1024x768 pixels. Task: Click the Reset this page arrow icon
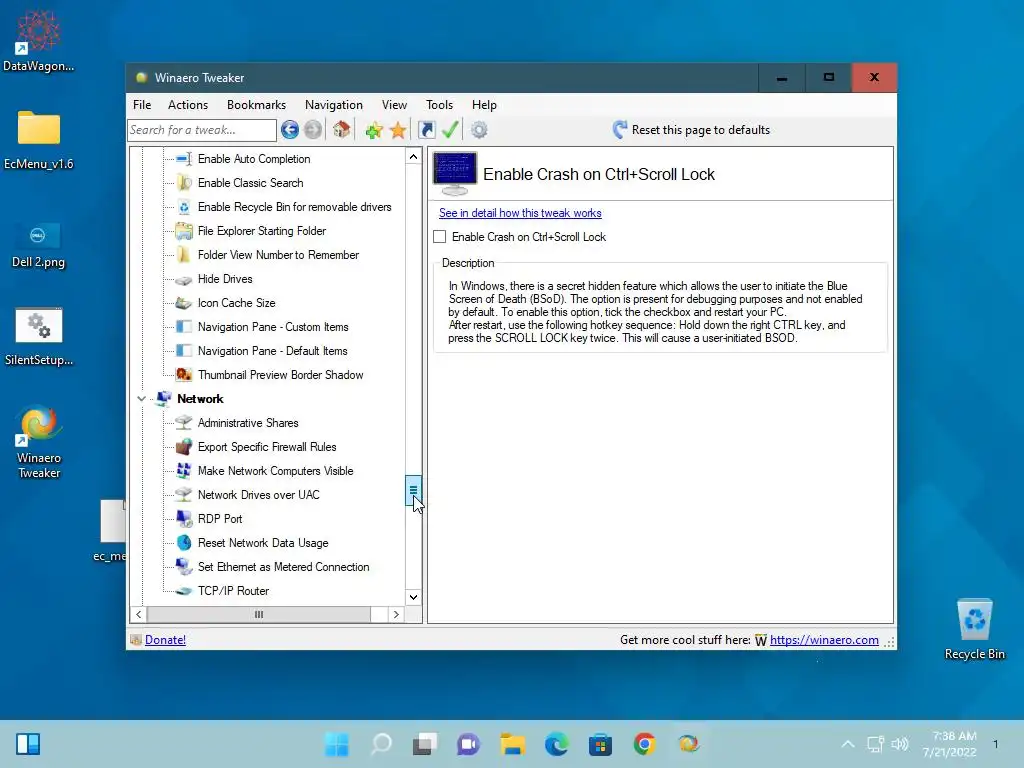click(x=620, y=129)
